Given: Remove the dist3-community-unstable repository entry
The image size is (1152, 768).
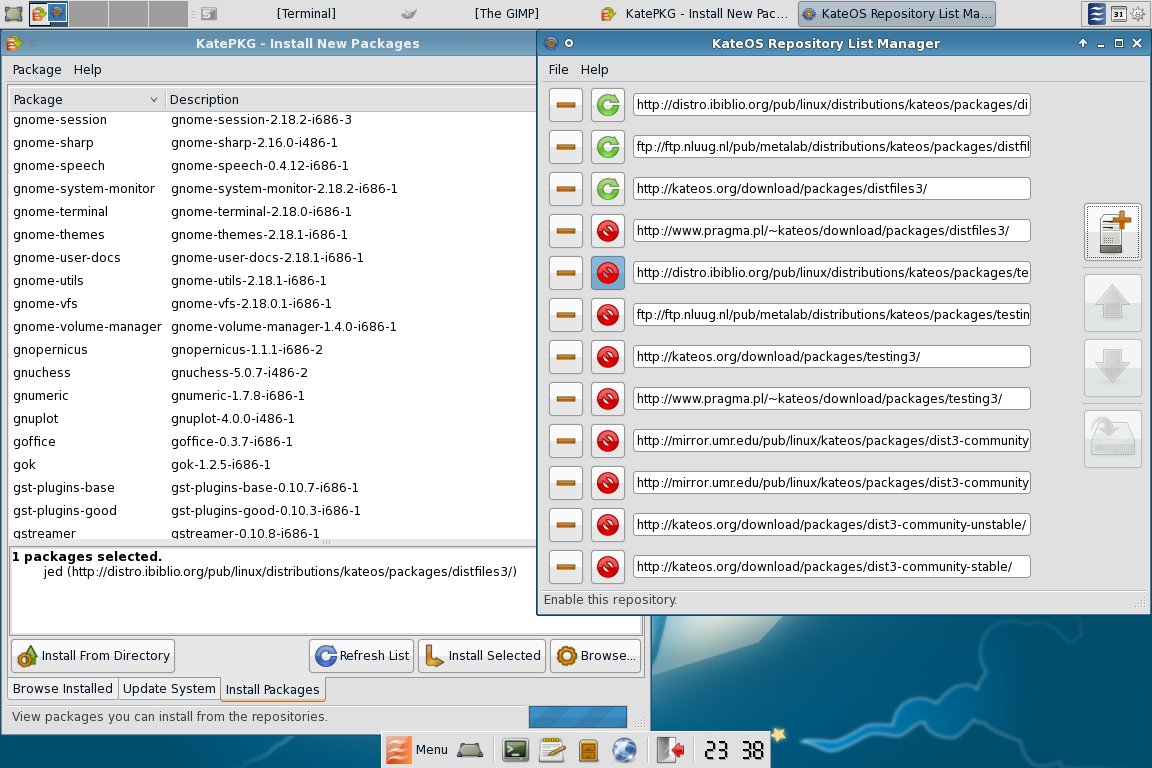Looking at the screenshot, I should coord(566,525).
